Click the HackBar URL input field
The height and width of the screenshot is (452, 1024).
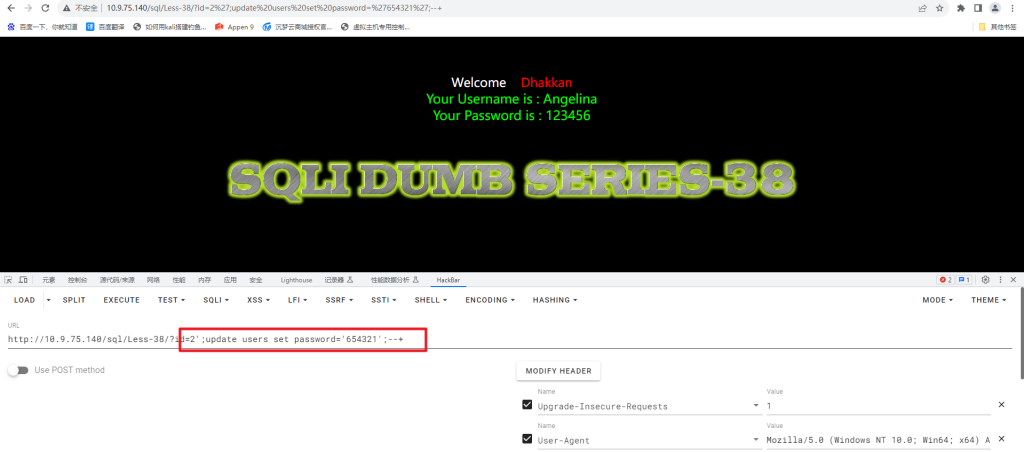pos(500,339)
